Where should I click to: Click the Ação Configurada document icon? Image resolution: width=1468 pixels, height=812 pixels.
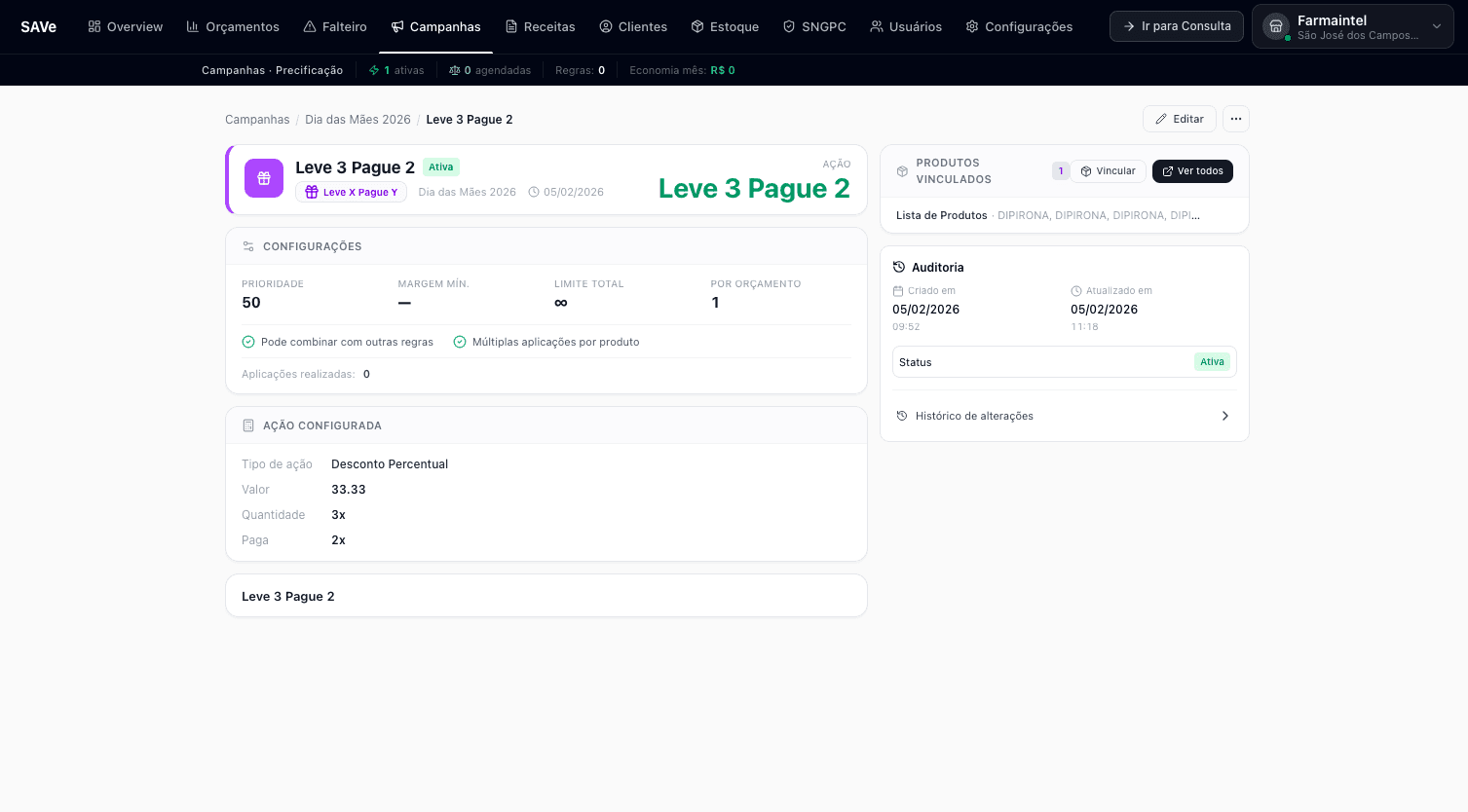(248, 425)
